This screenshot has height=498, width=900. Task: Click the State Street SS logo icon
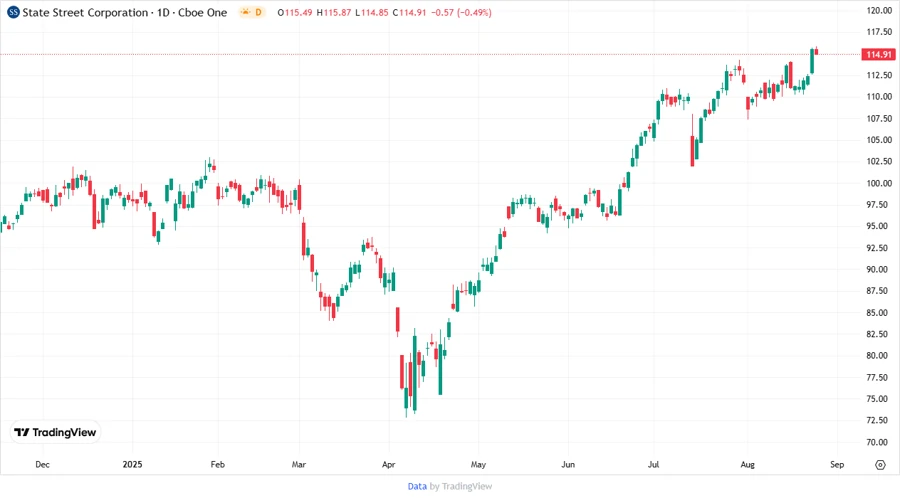coord(13,12)
